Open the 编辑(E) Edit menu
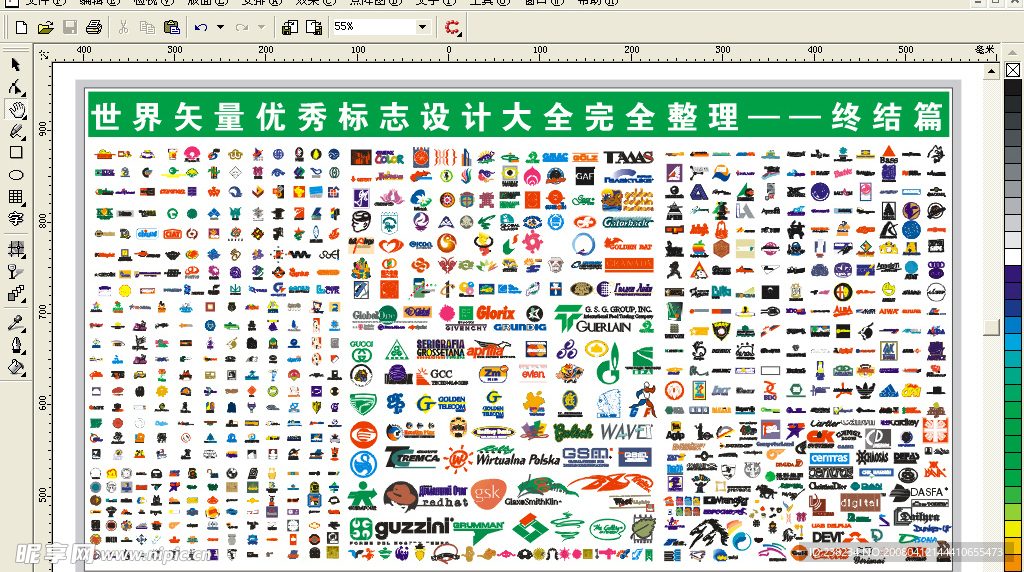This screenshot has width=1024, height=572. pyautogui.click(x=99, y=2)
